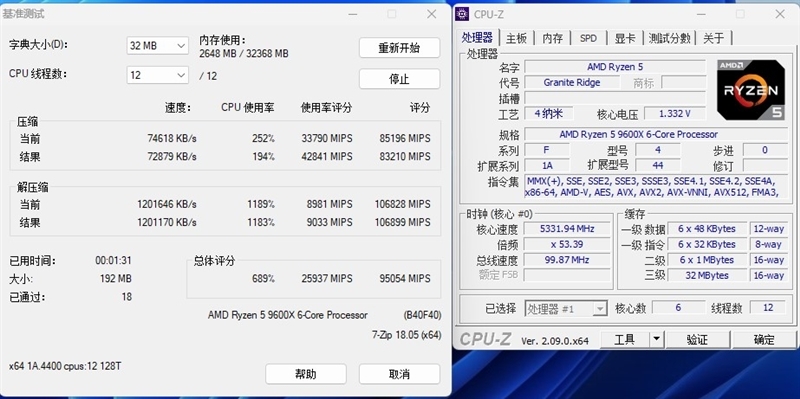Click the total rating 95054 MIPS value
Viewport: 800px width, 399px height.
tap(405, 279)
